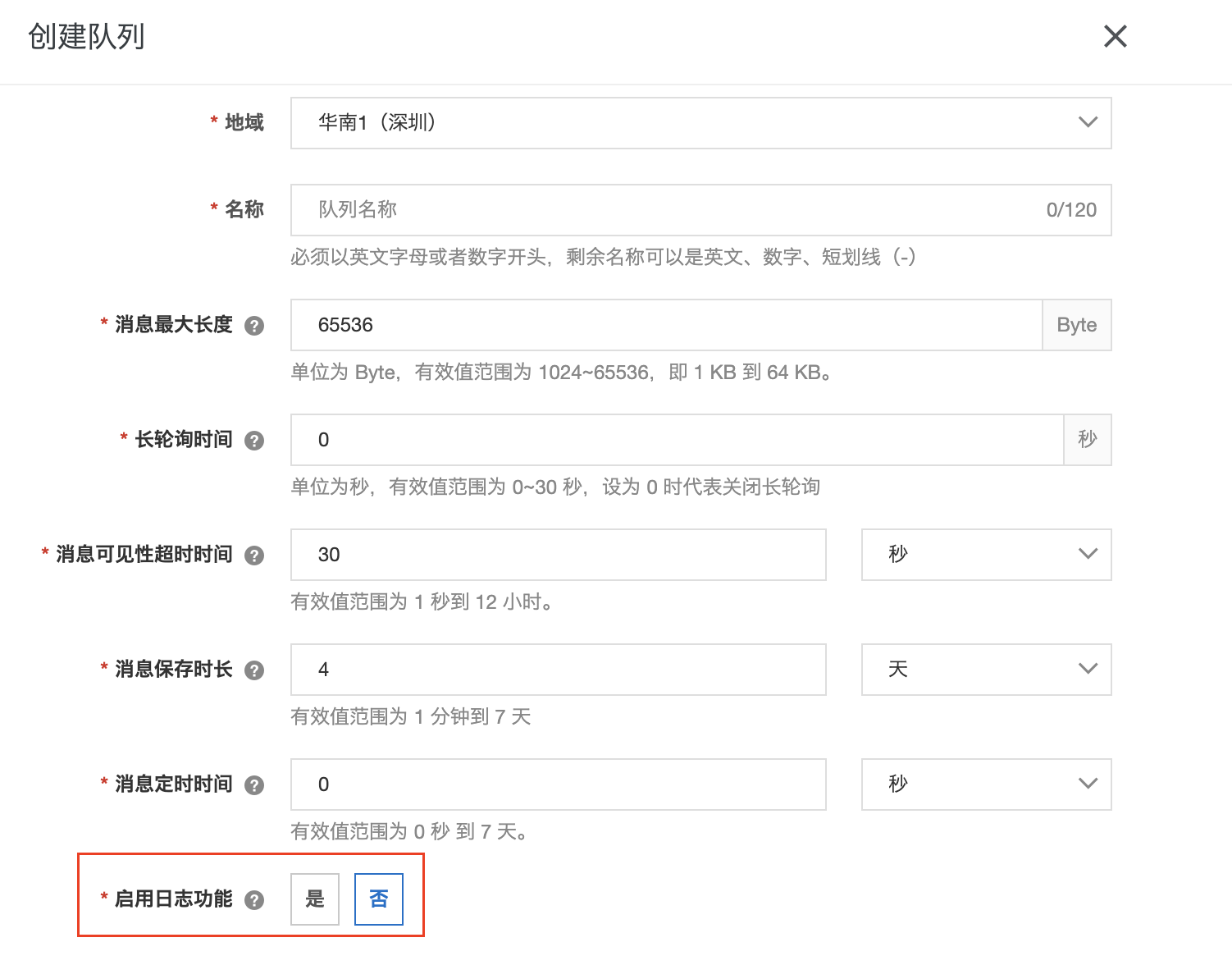This screenshot has height=965, width=1232.
Task: Close the 创建队列 dialog
Action: [1116, 37]
